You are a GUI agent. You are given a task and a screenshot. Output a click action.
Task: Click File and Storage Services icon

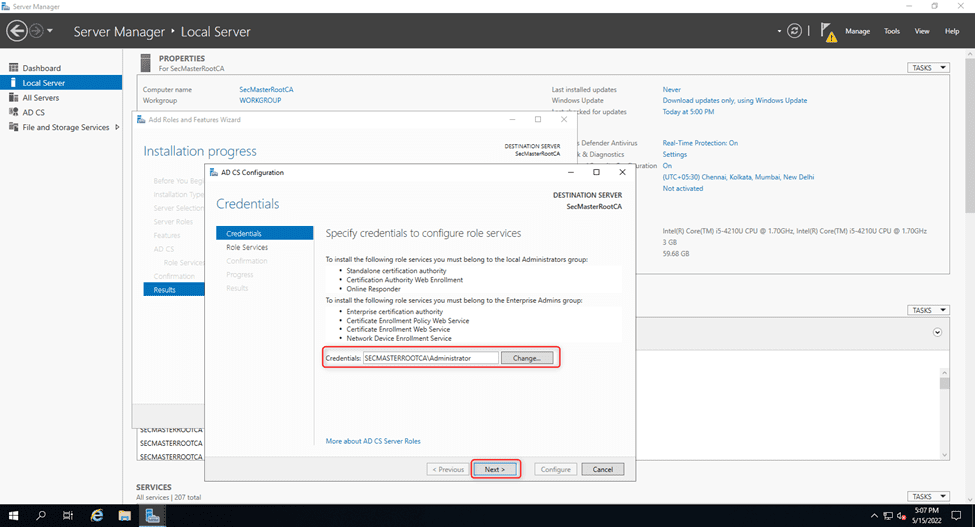[13, 127]
